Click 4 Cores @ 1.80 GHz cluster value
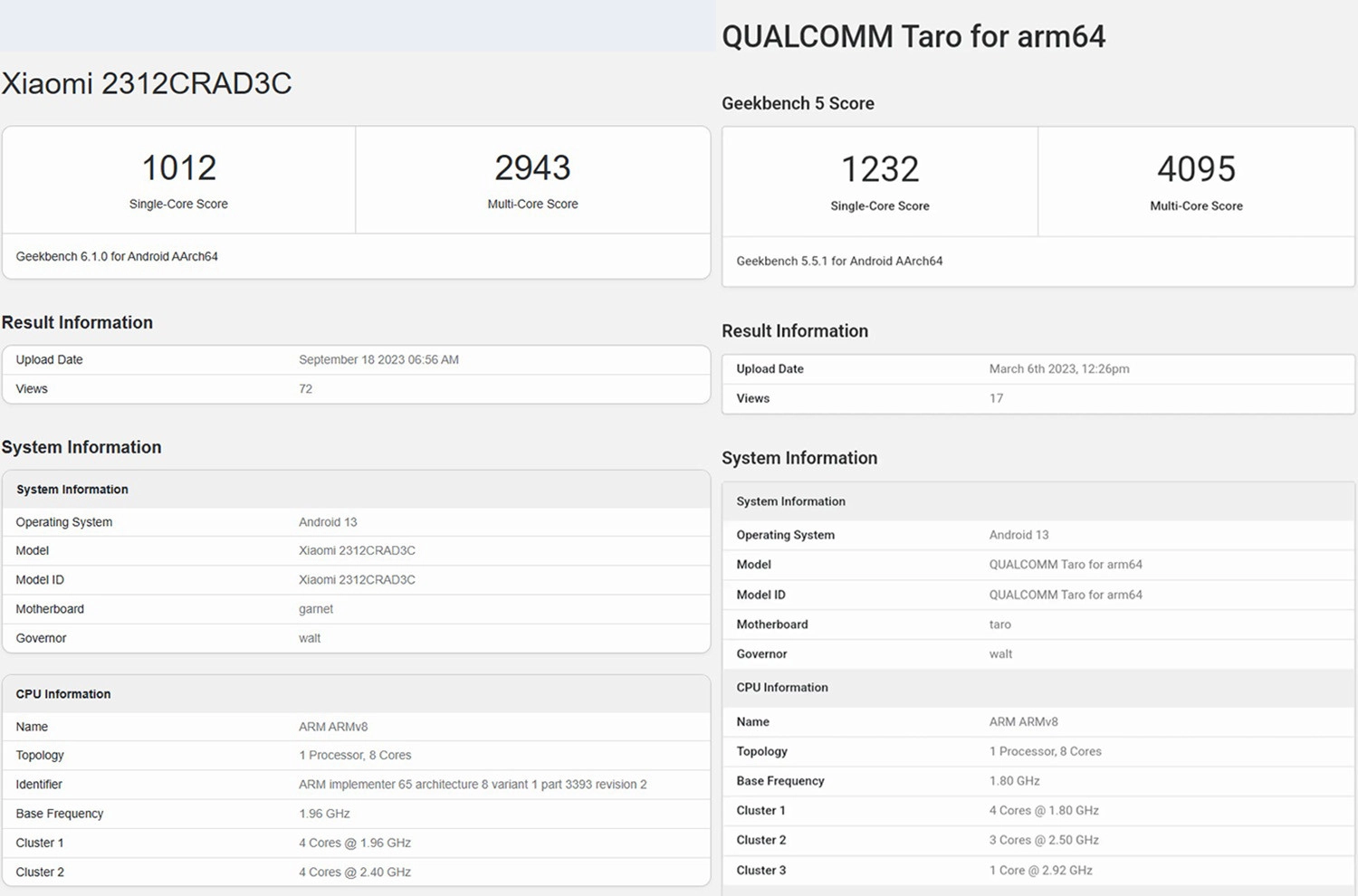1358x896 pixels. 1044,810
